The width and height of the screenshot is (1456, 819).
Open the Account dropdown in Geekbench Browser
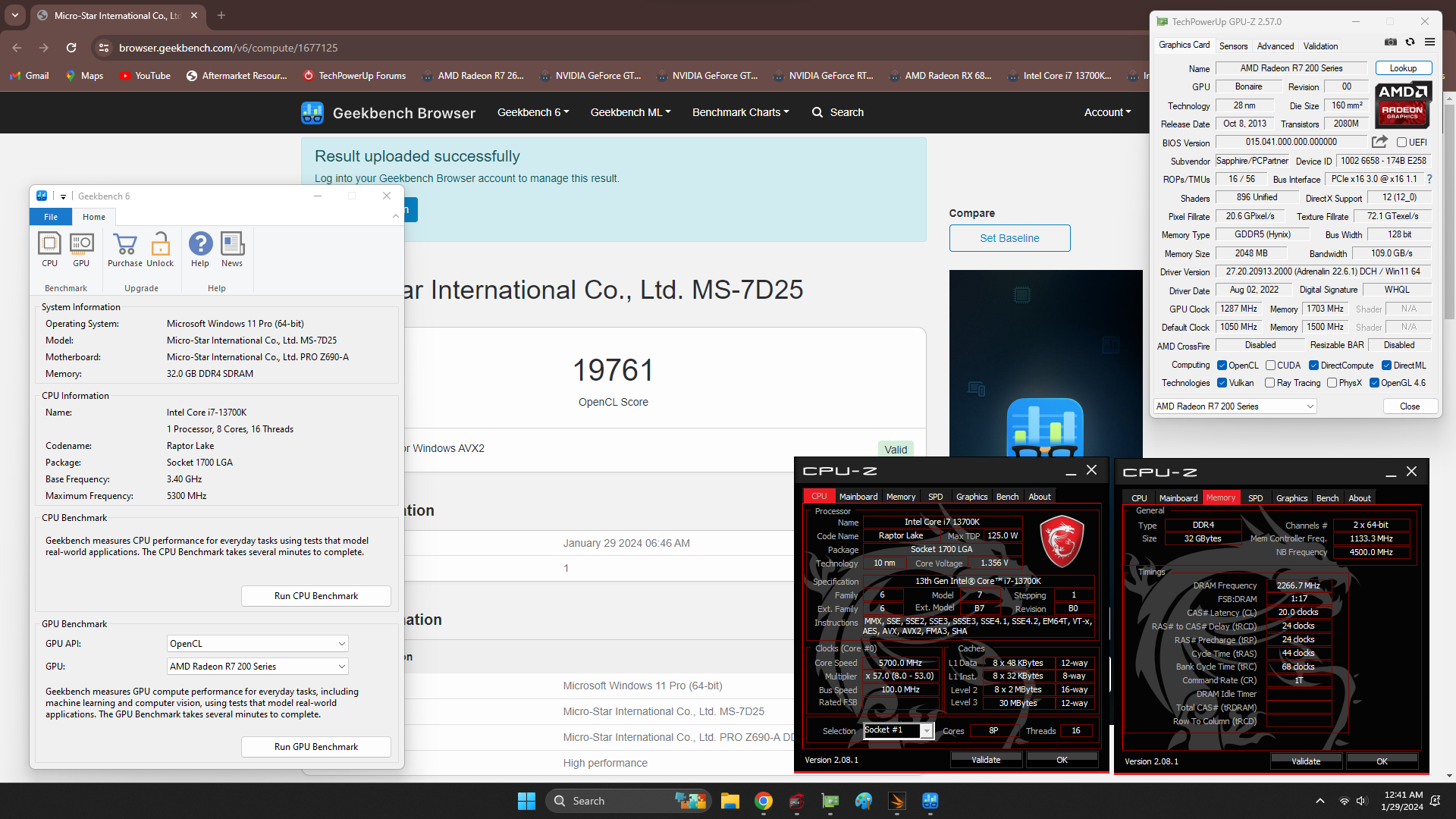click(1107, 112)
